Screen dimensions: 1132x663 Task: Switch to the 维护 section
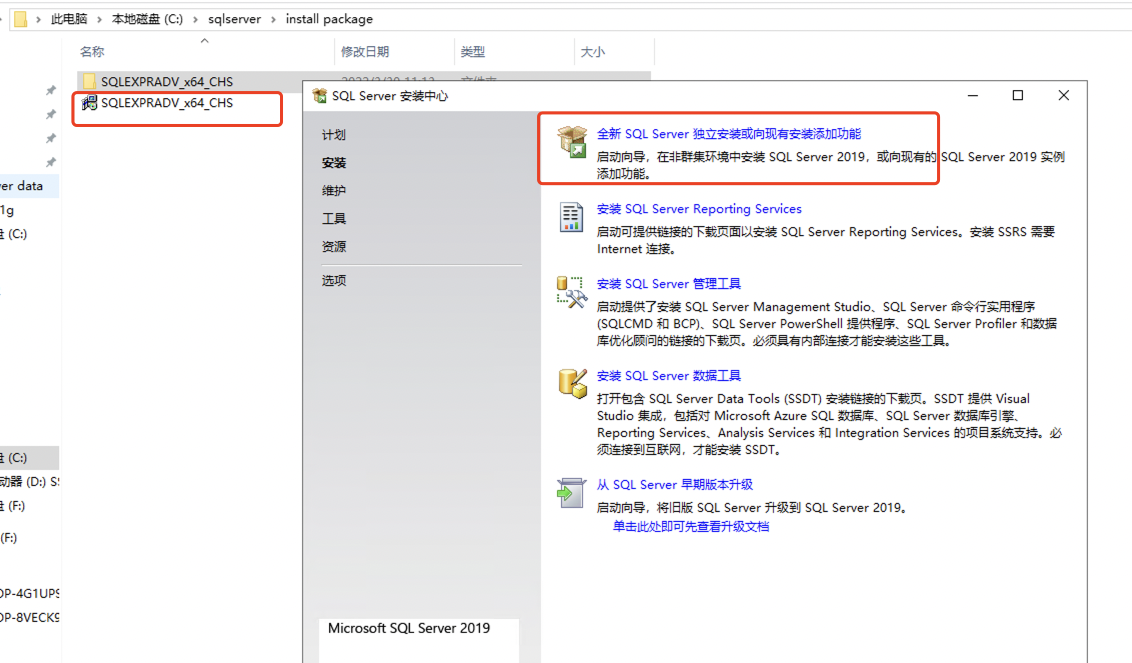[334, 191]
